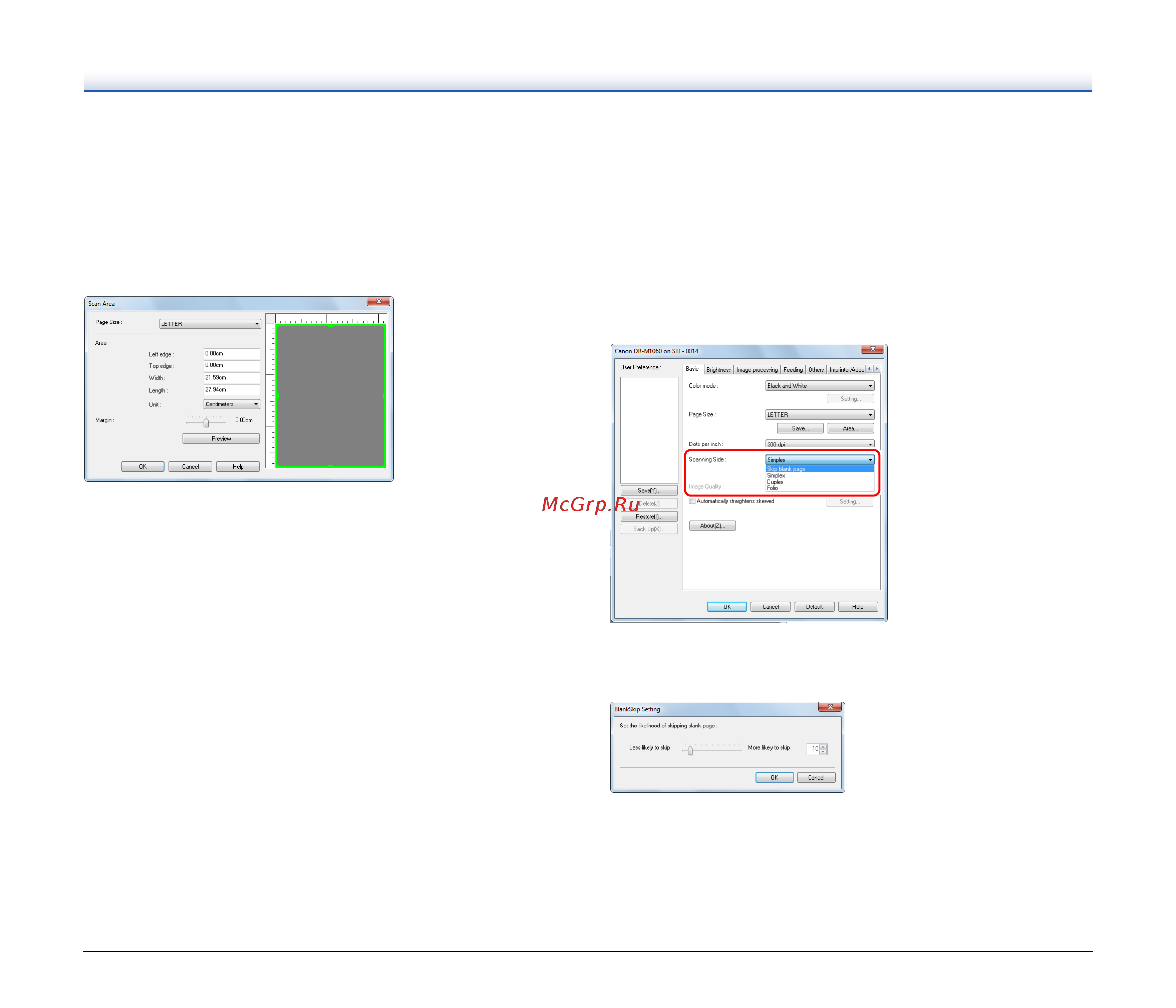Viewport: 1176px width, 1008px height.
Task: Open About(Z)... dialog
Action: click(712, 526)
